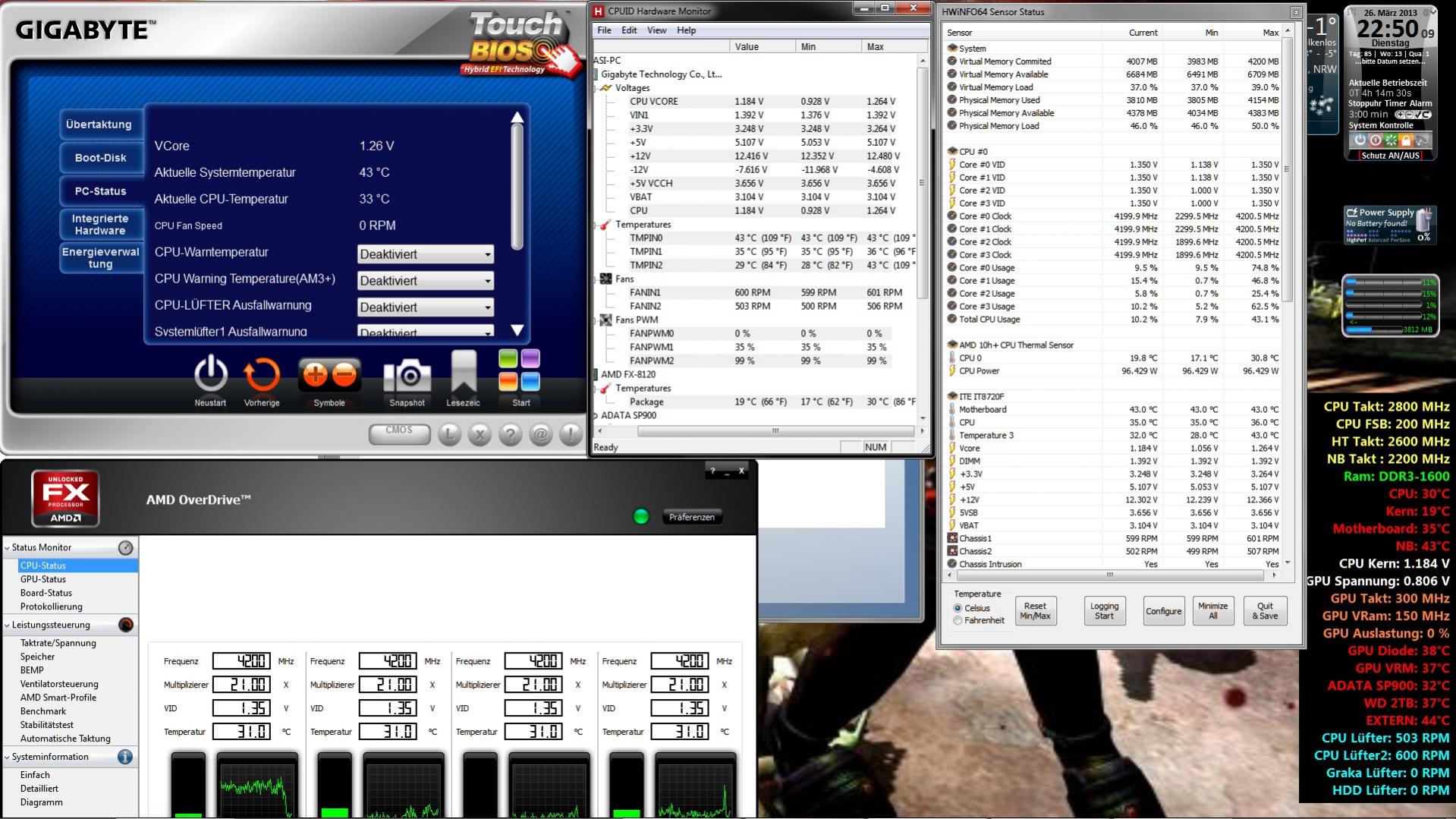Open the View menu in HWMonitor
1456x819 pixels.
click(x=656, y=30)
